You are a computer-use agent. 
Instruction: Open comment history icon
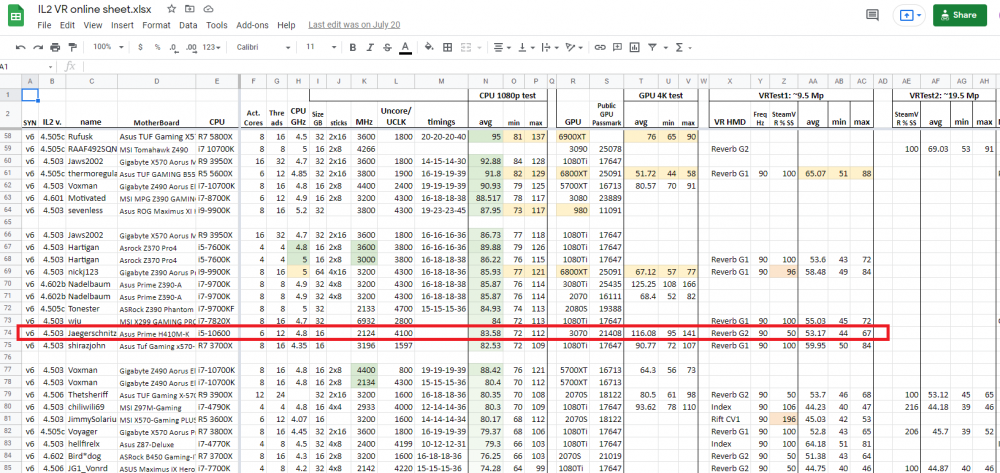coord(872,15)
